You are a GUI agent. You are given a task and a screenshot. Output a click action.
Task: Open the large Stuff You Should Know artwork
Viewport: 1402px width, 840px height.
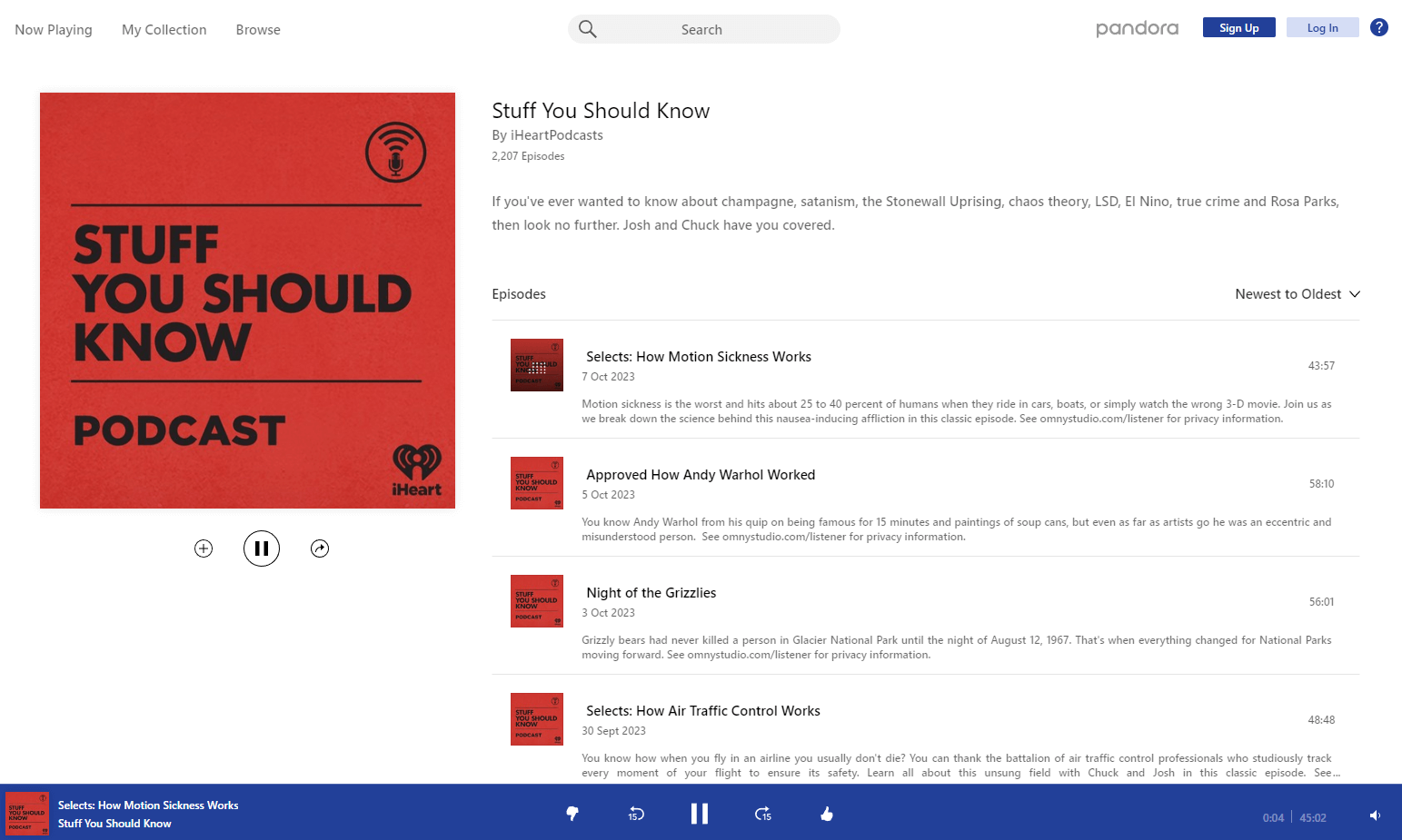tap(247, 301)
